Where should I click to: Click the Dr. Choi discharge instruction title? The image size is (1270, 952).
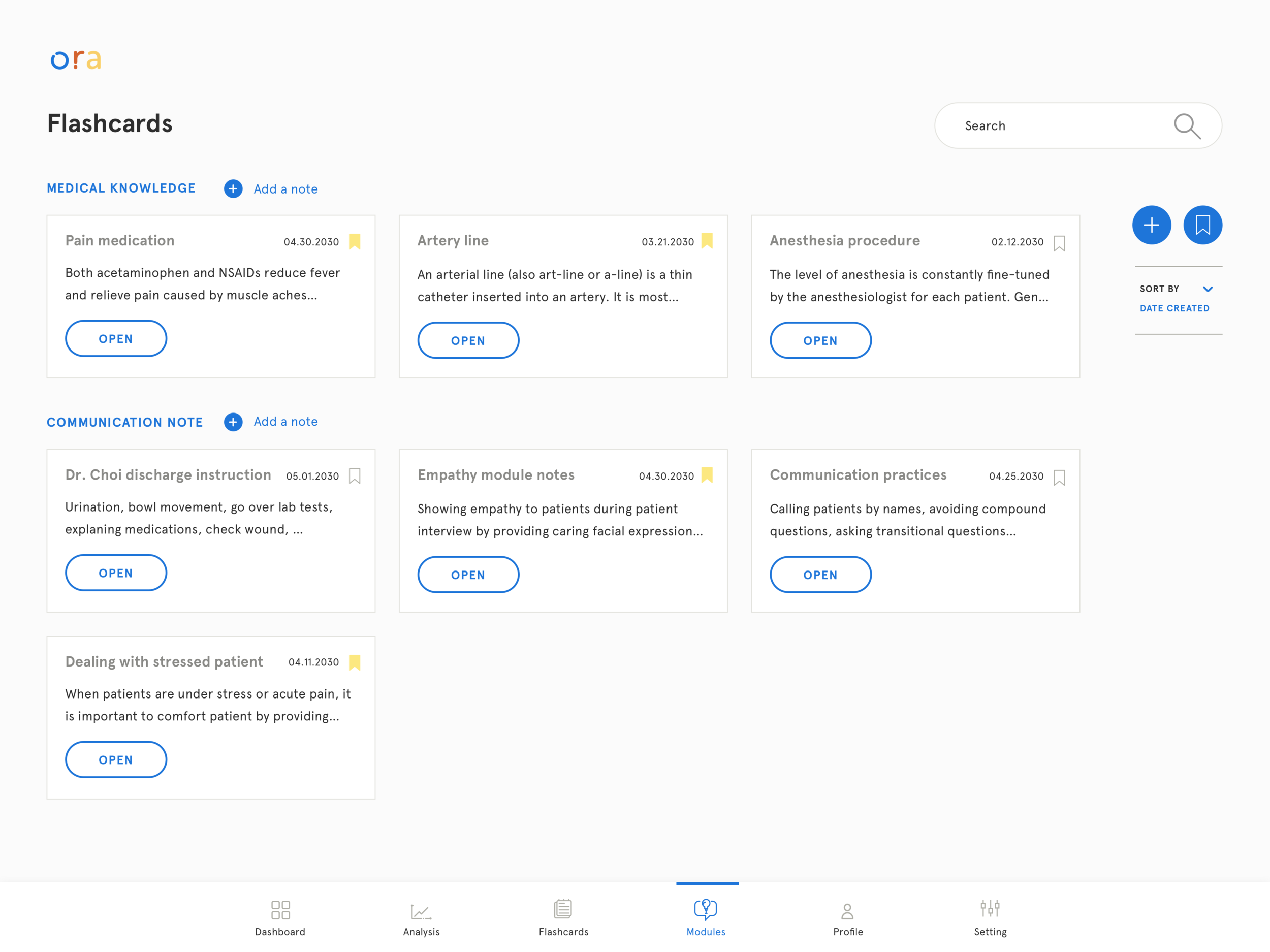(x=168, y=475)
